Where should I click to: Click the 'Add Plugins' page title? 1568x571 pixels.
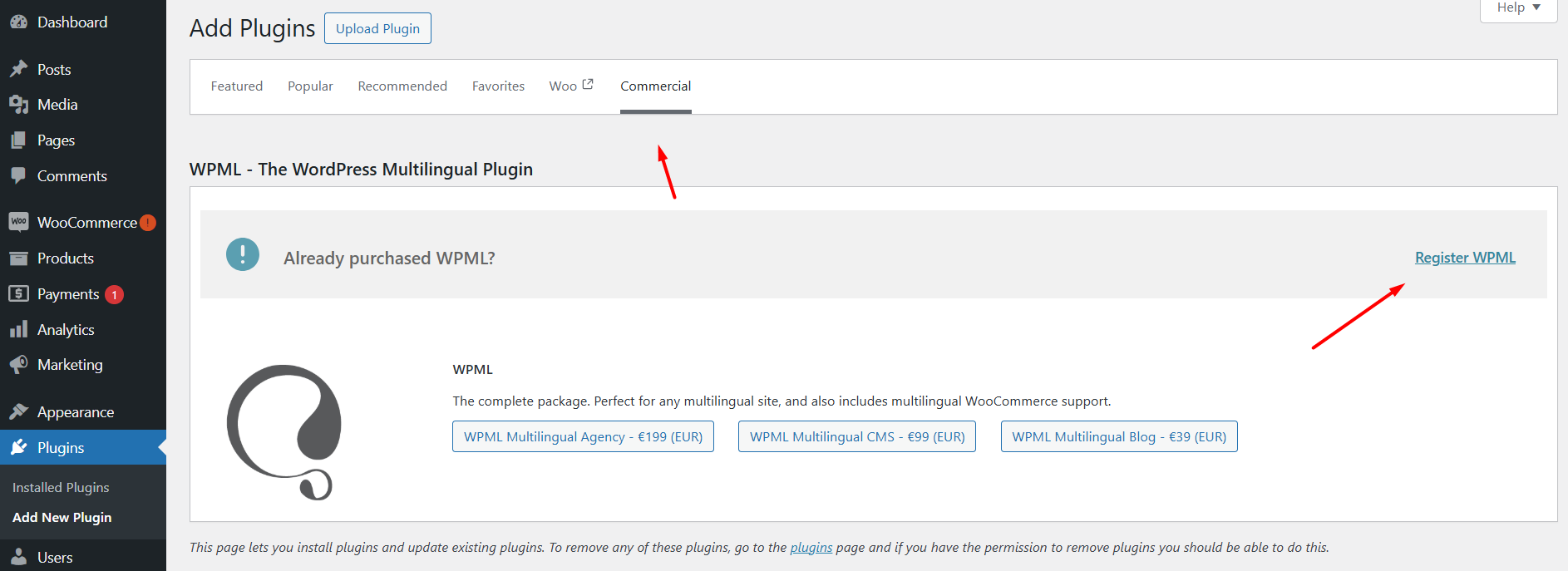(x=252, y=28)
